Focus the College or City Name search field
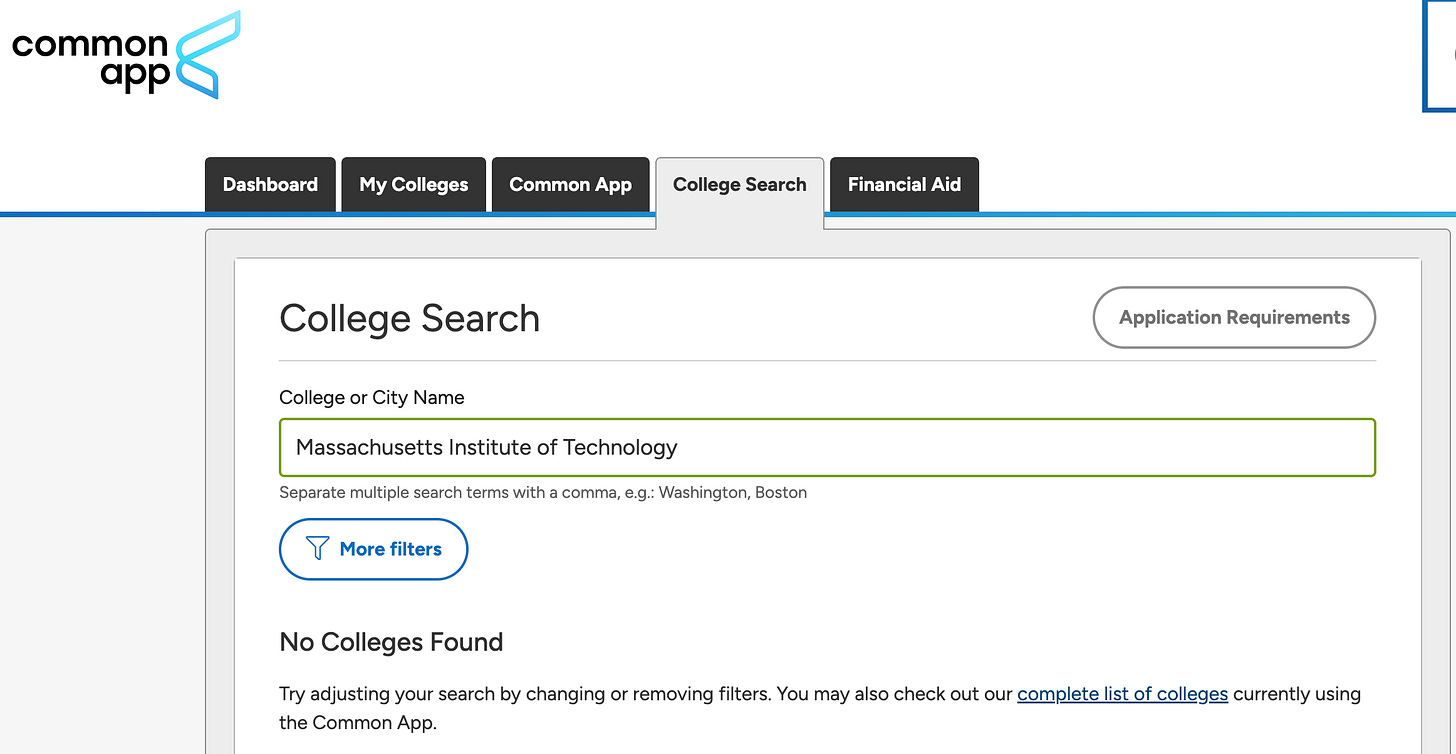1456x754 pixels. click(x=827, y=447)
